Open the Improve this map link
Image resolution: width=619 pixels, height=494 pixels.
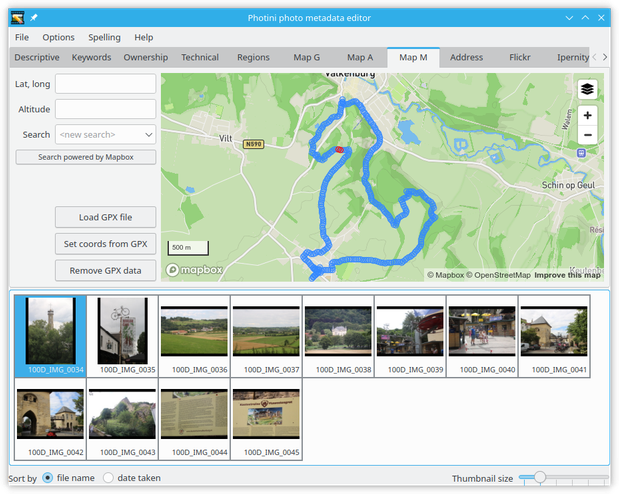point(567,275)
